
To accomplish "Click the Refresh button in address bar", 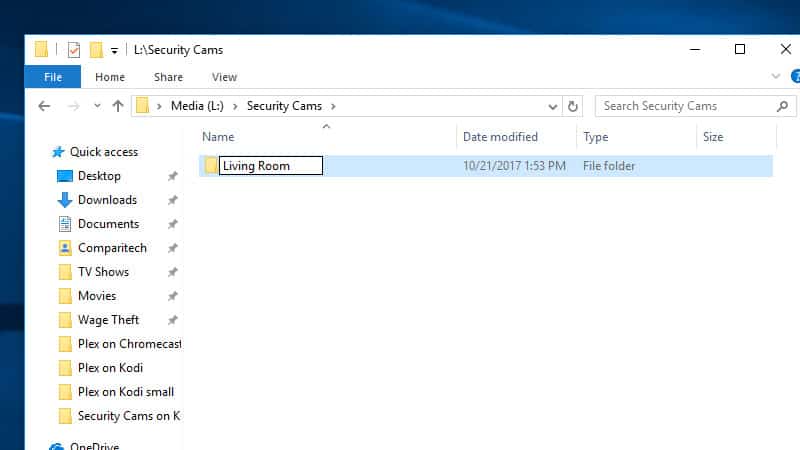I will click(x=572, y=106).
